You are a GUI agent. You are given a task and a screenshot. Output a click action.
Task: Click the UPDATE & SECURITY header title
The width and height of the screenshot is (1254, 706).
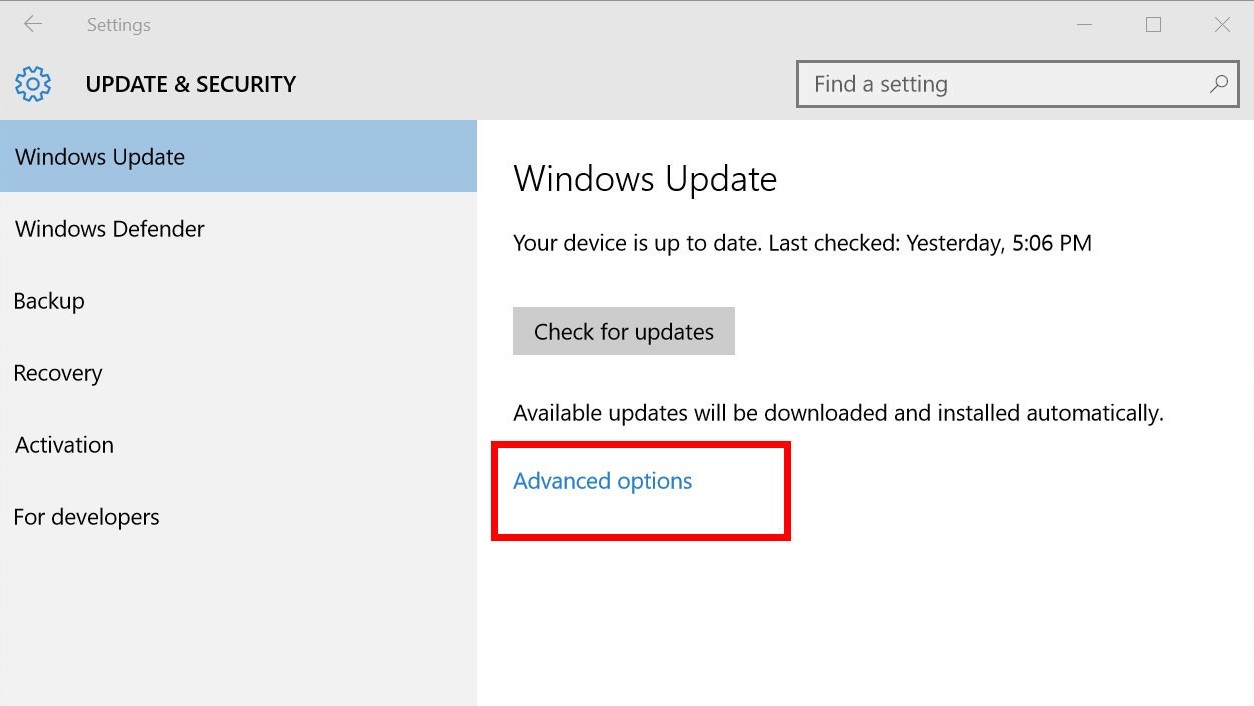point(191,84)
